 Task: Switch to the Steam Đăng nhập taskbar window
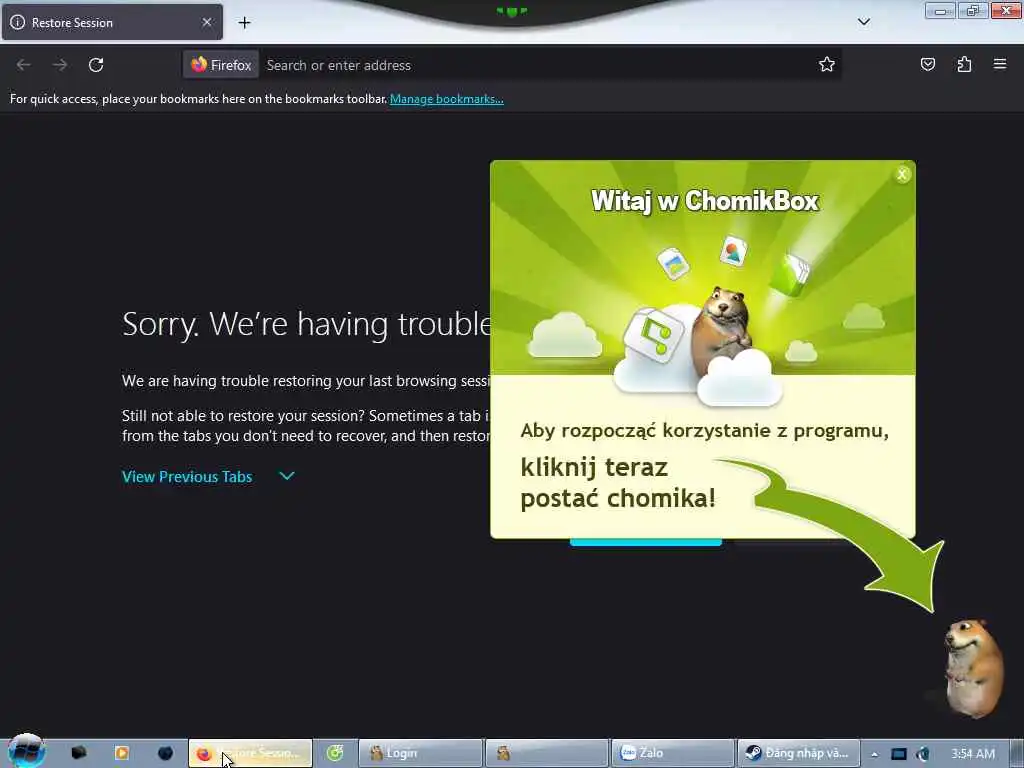click(x=798, y=754)
